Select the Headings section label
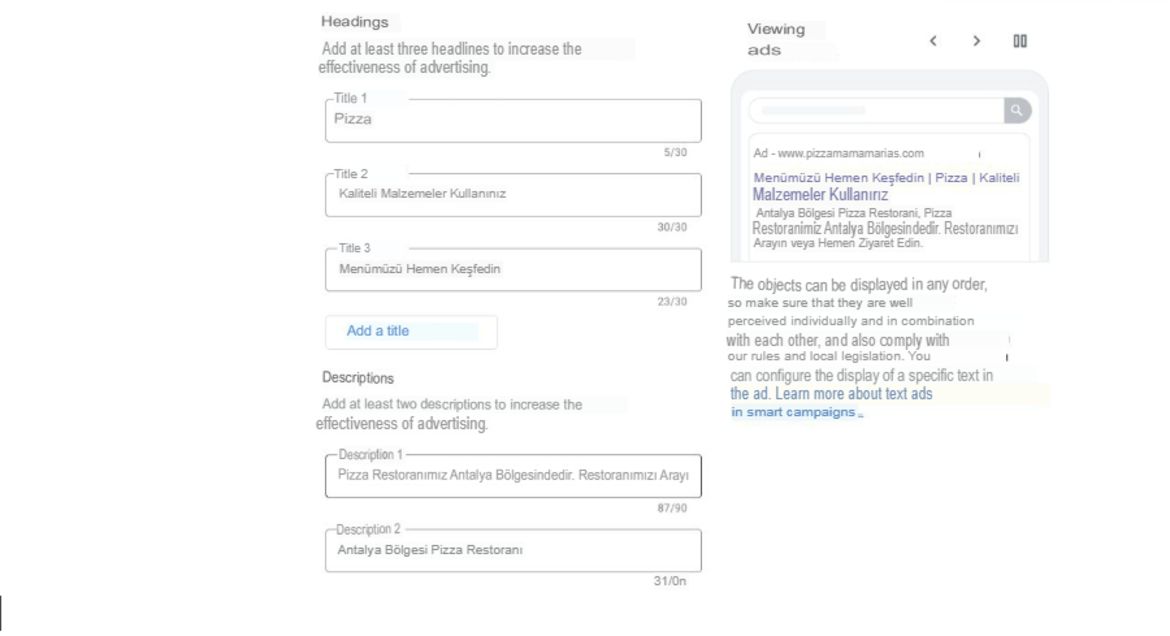Viewport: 1170px width, 636px height. 354,22
